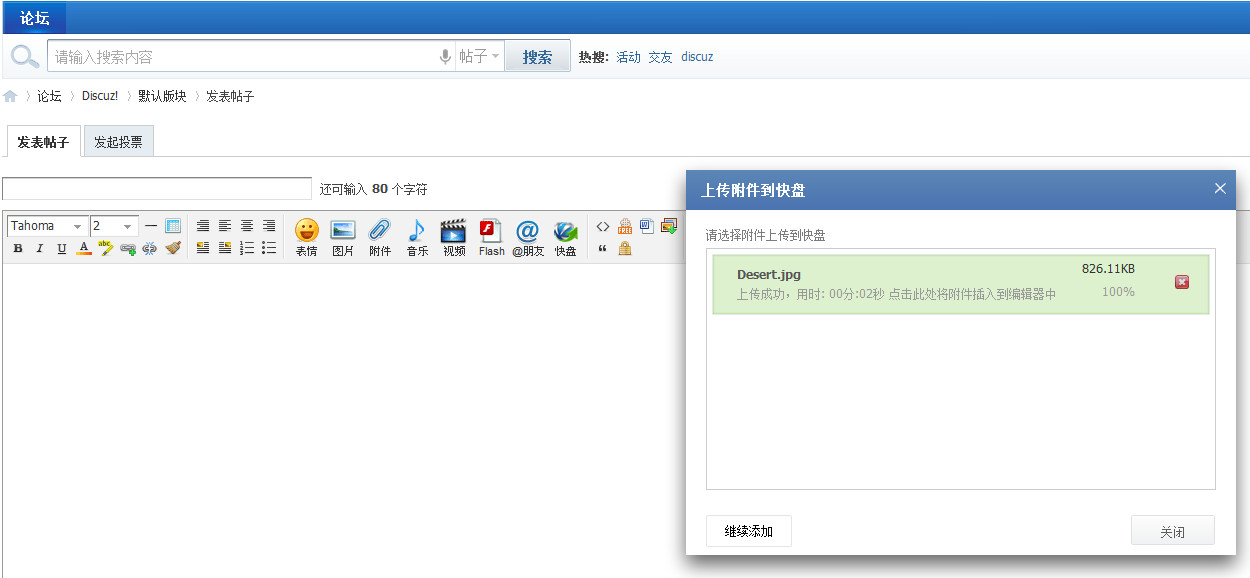Viewport: 1250px width, 578px height.
Task: Click the voice search microphone icon
Action: click(x=445, y=57)
